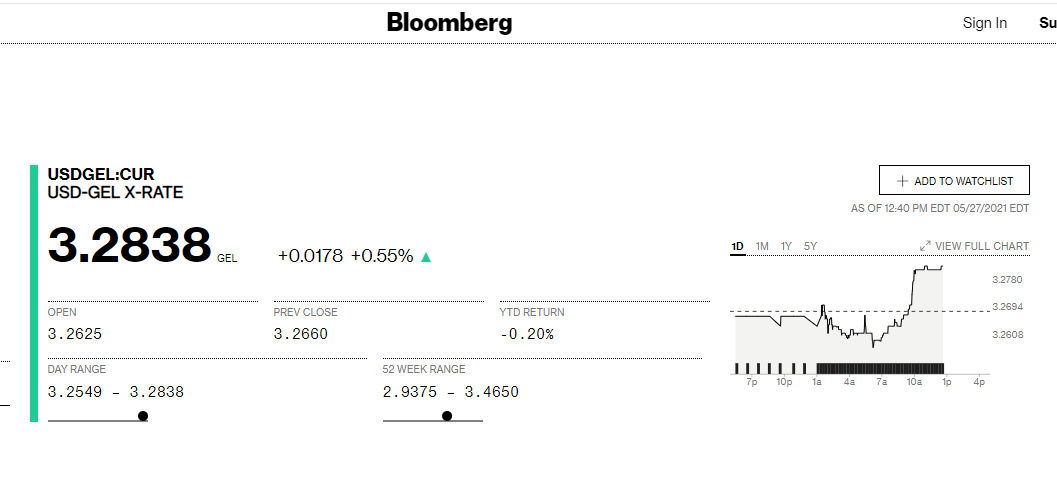
Task: Click the green up-triangle change indicator
Action: tap(426, 257)
